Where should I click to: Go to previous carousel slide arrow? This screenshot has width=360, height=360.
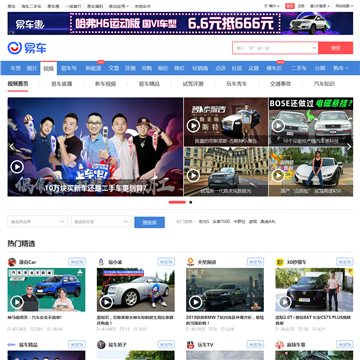click(12, 147)
